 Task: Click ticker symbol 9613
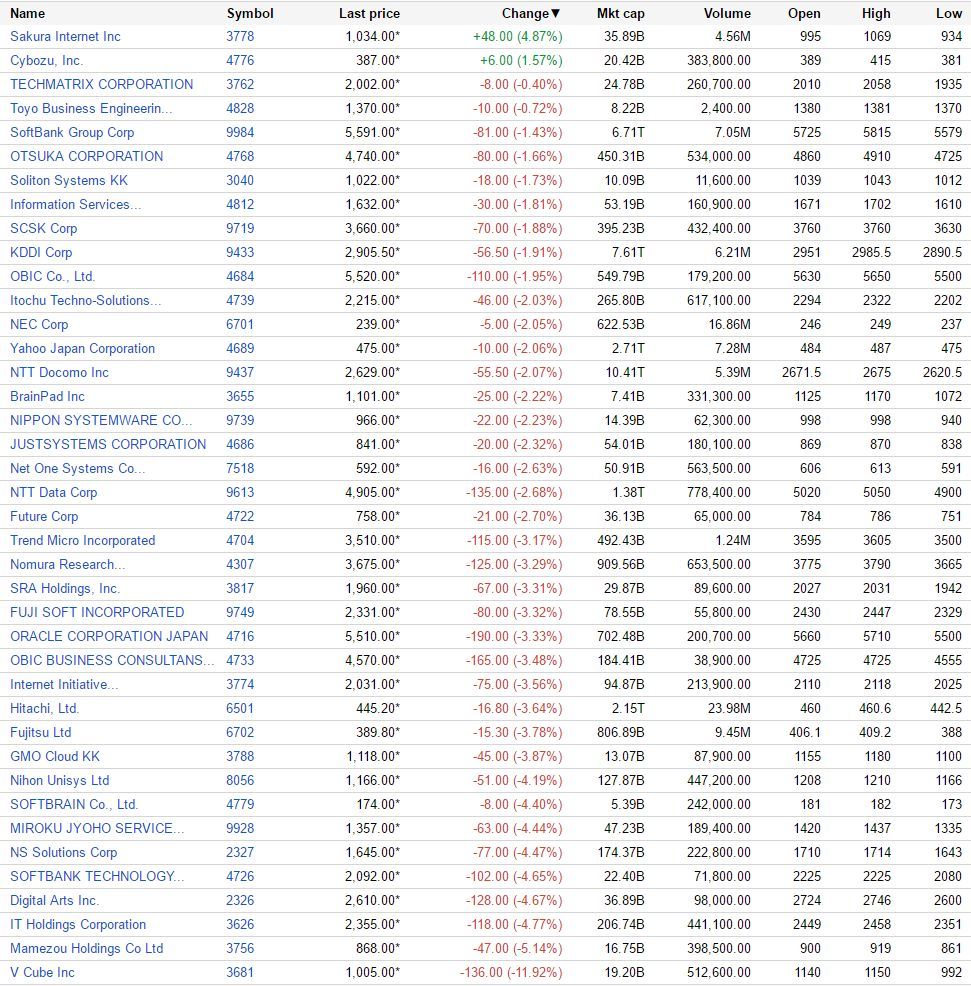(240, 492)
